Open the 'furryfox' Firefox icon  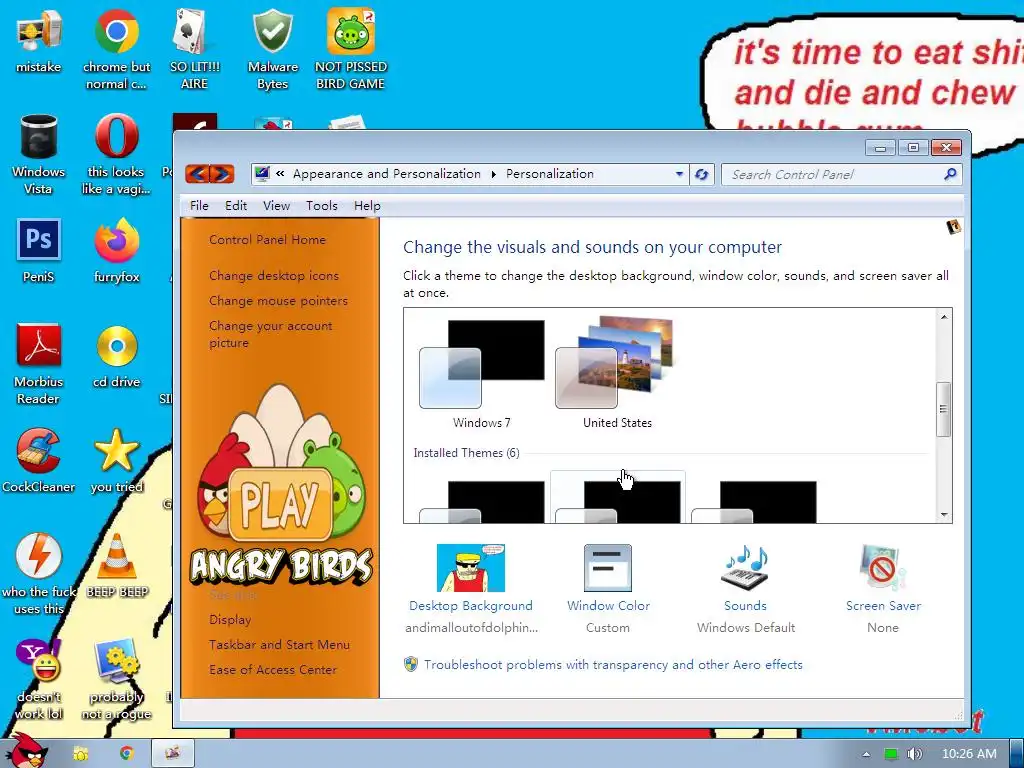(116, 251)
